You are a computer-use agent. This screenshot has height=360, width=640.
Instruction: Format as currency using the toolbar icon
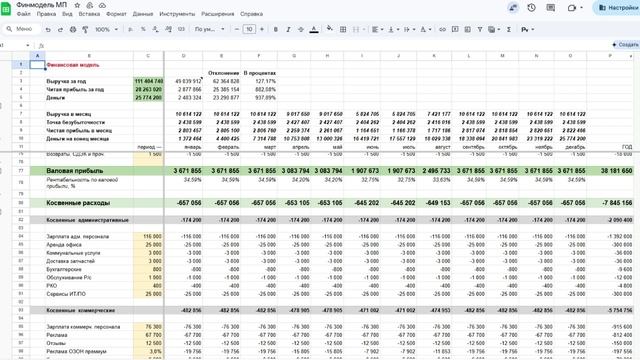point(131,29)
